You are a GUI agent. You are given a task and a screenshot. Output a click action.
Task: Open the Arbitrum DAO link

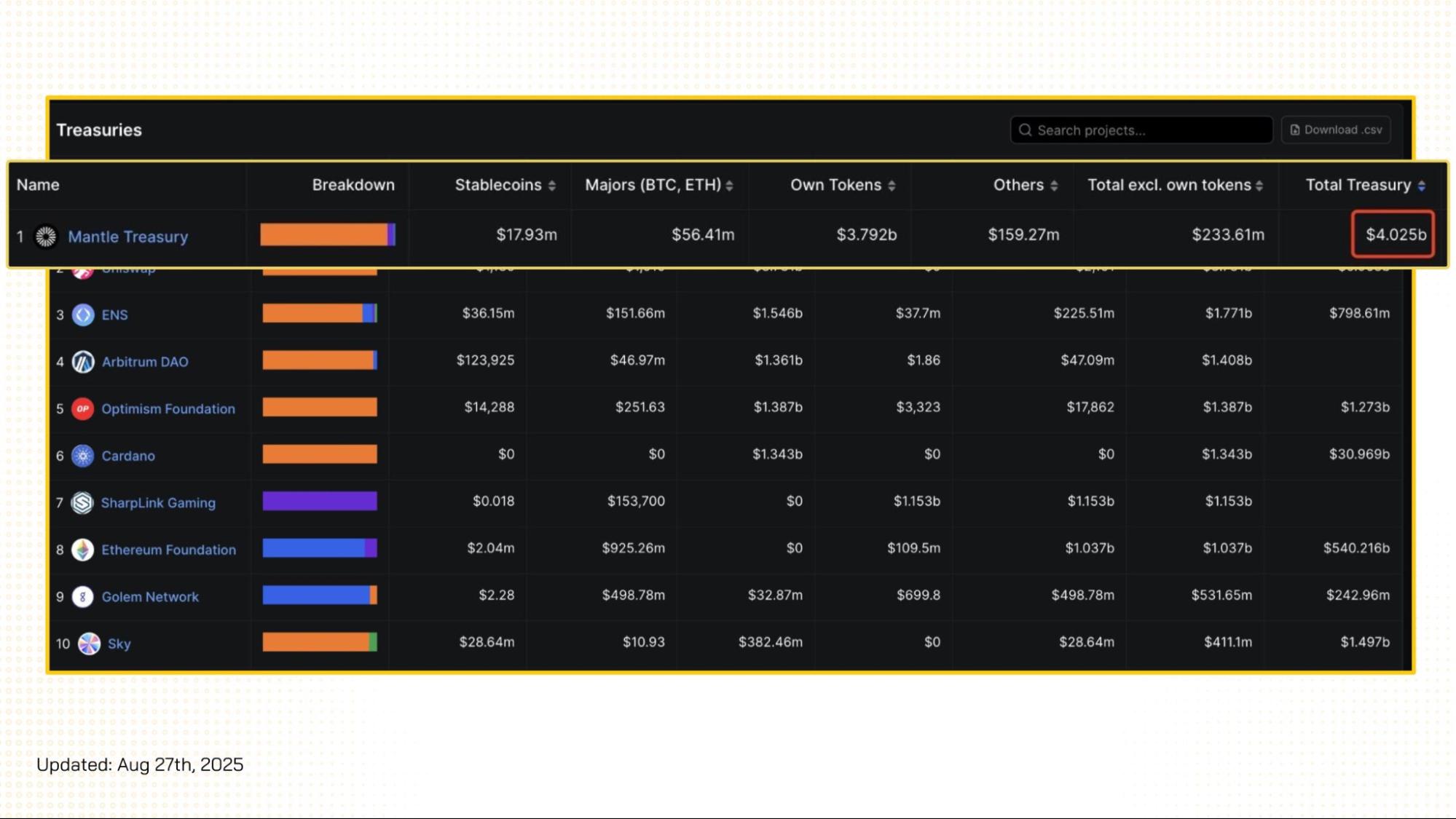[x=145, y=362]
